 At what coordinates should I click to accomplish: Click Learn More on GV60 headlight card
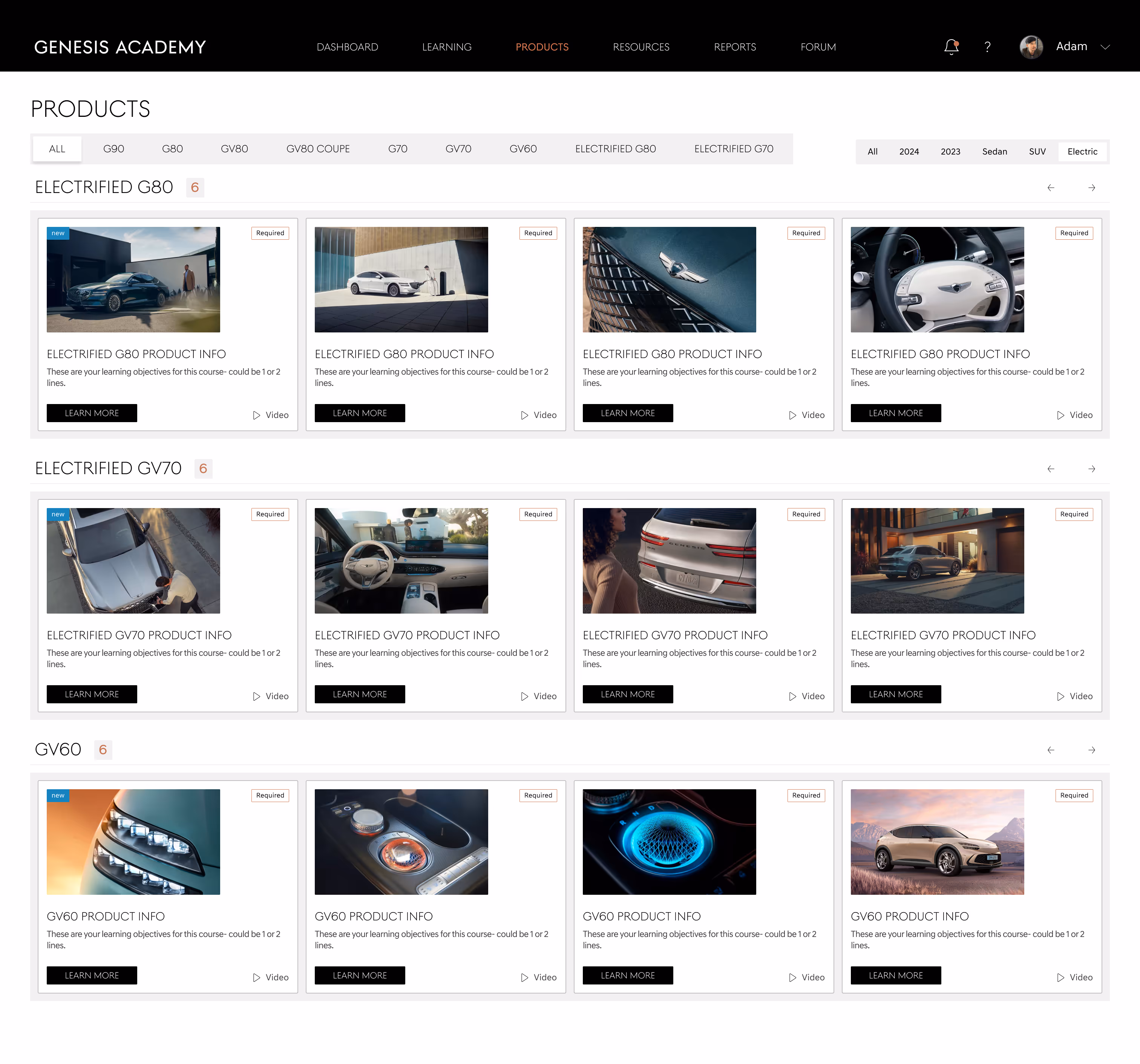[92, 976]
